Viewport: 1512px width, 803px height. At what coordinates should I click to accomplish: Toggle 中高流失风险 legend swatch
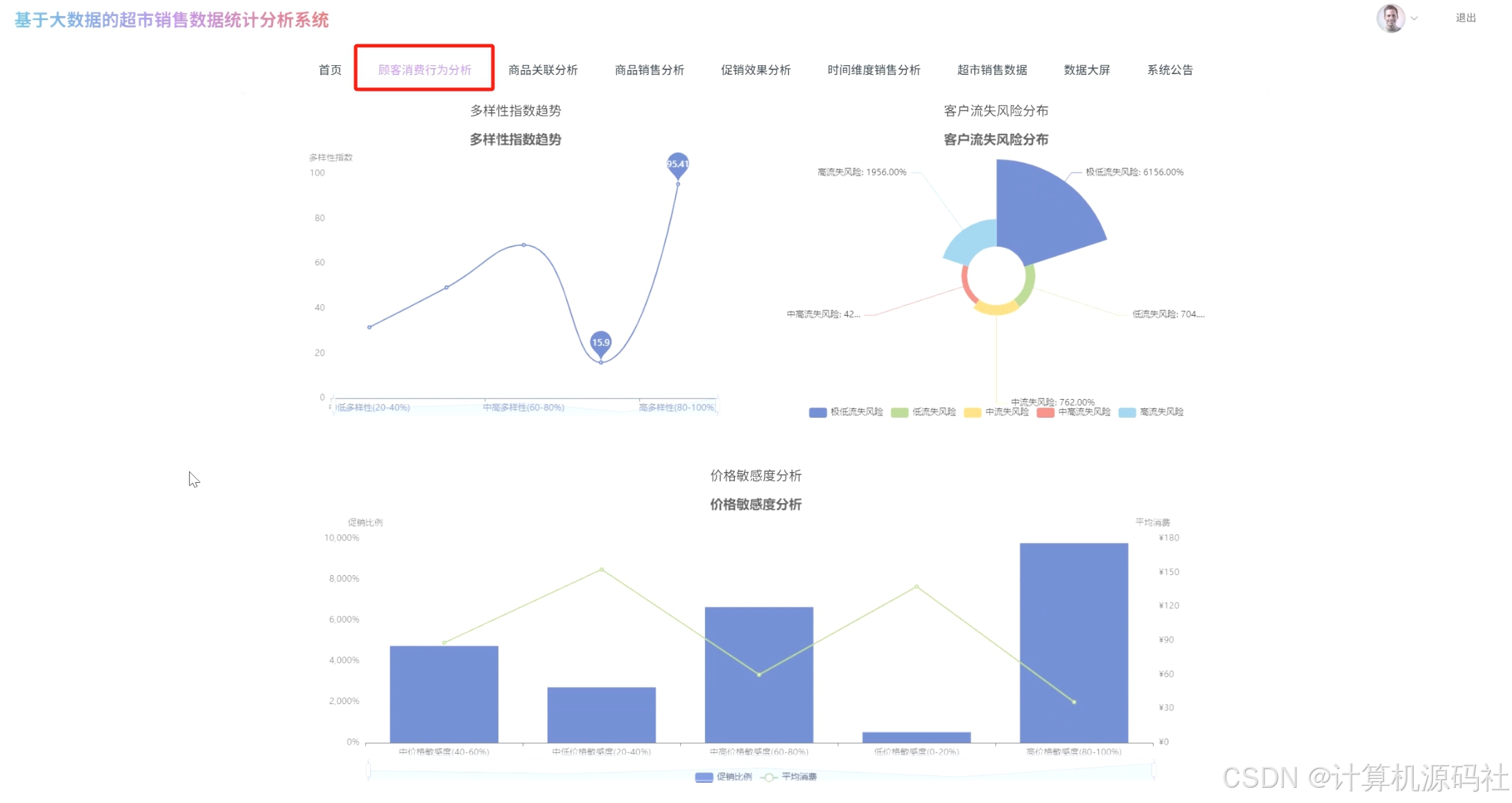pos(1045,412)
